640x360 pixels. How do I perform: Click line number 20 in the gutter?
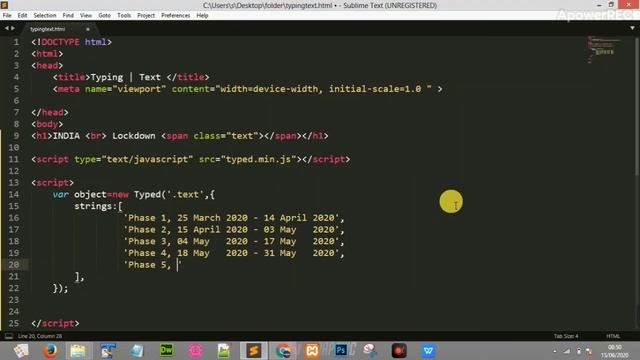[14, 264]
